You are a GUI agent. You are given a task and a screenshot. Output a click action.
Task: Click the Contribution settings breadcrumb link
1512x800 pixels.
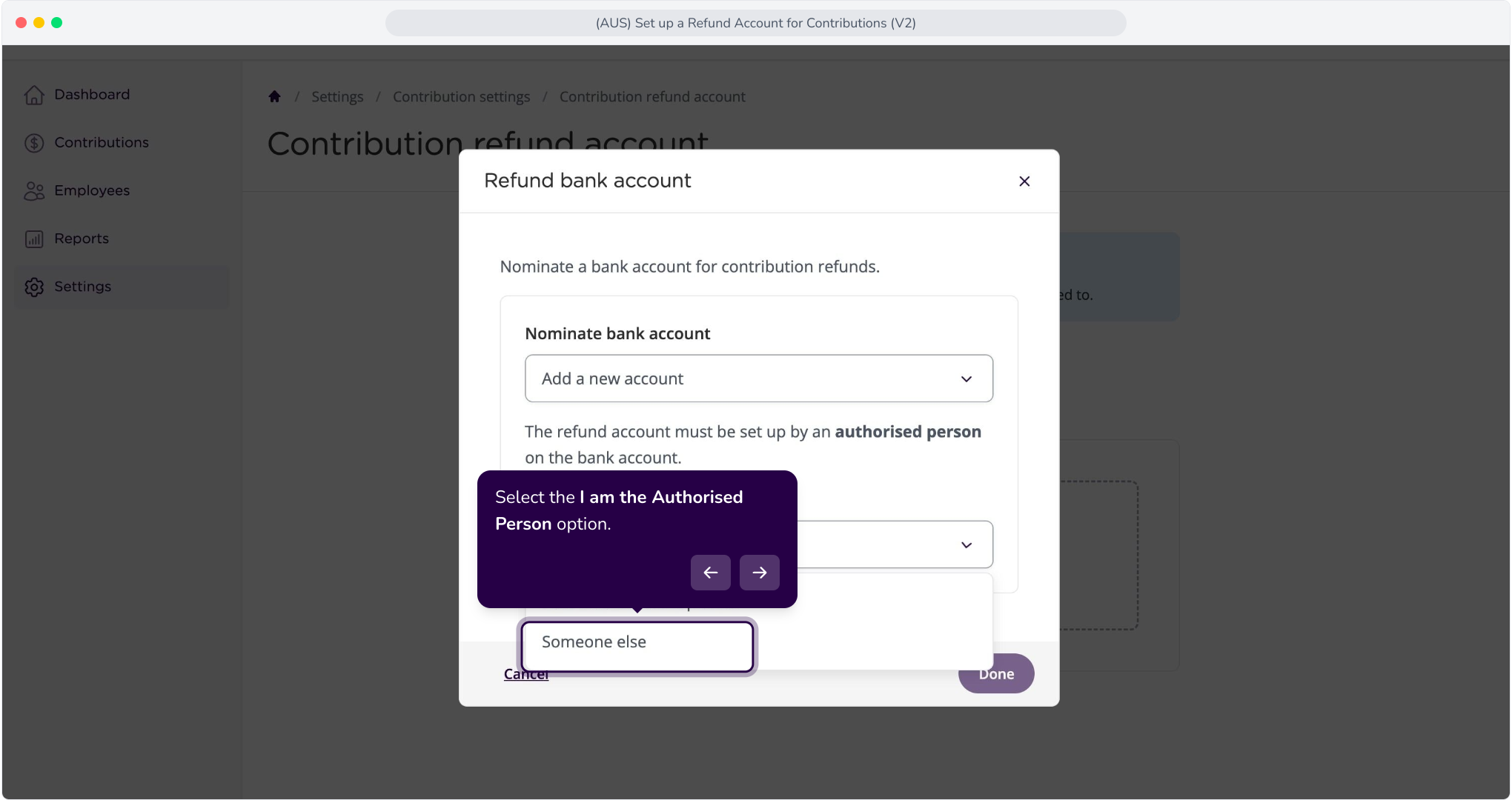(x=461, y=97)
